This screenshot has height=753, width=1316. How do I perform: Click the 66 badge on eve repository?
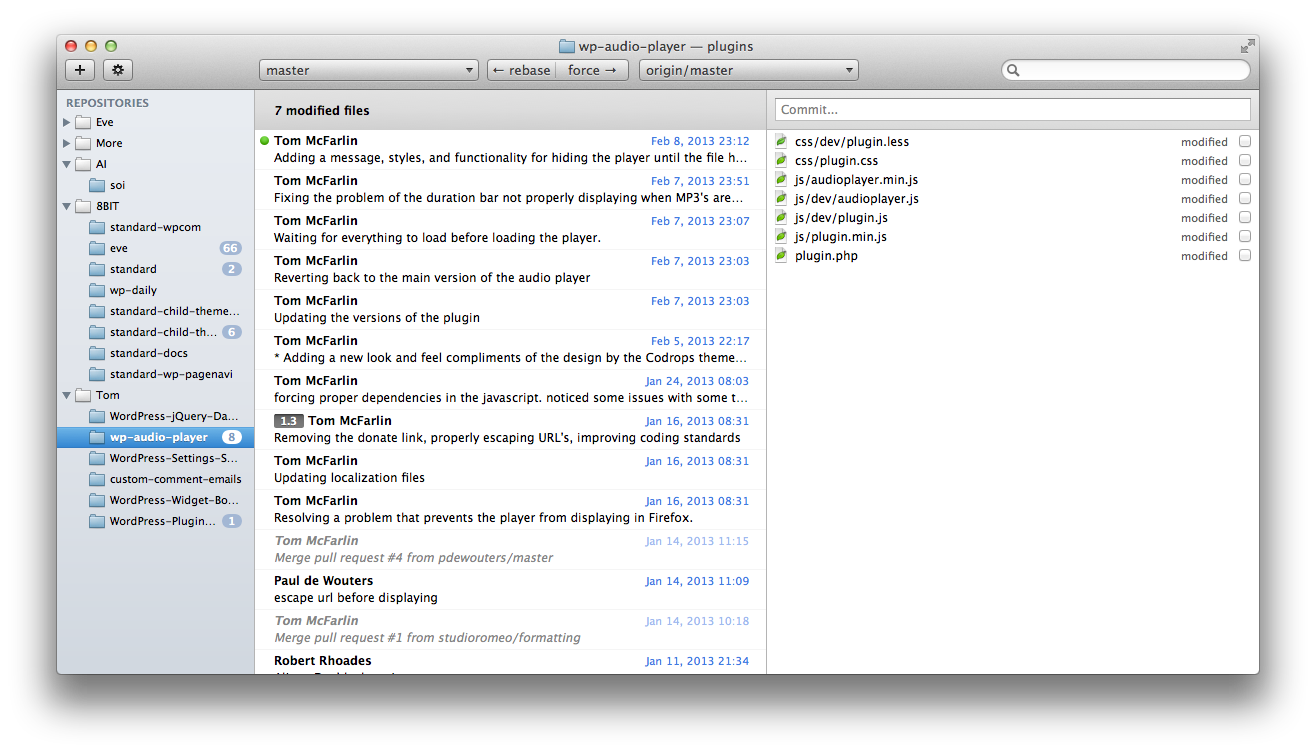click(x=231, y=248)
